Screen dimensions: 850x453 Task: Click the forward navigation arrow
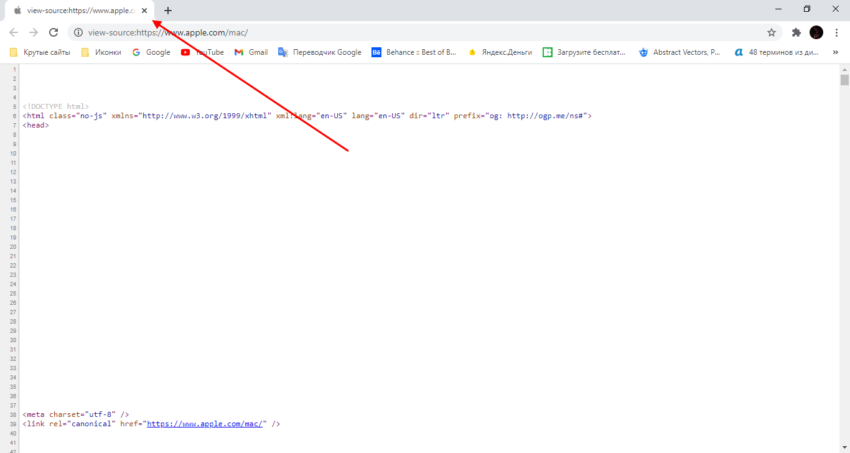33,32
